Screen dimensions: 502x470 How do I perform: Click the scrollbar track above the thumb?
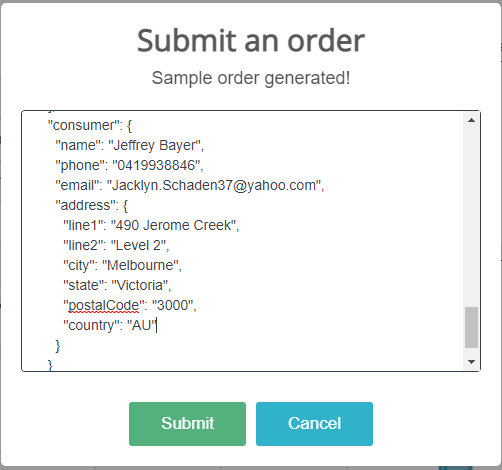coord(471,217)
